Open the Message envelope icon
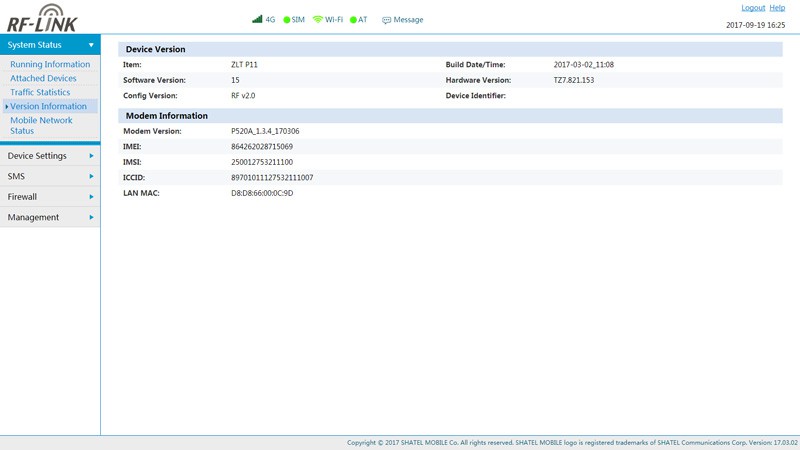Viewport: 800px width, 450px height. tap(386, 20)
